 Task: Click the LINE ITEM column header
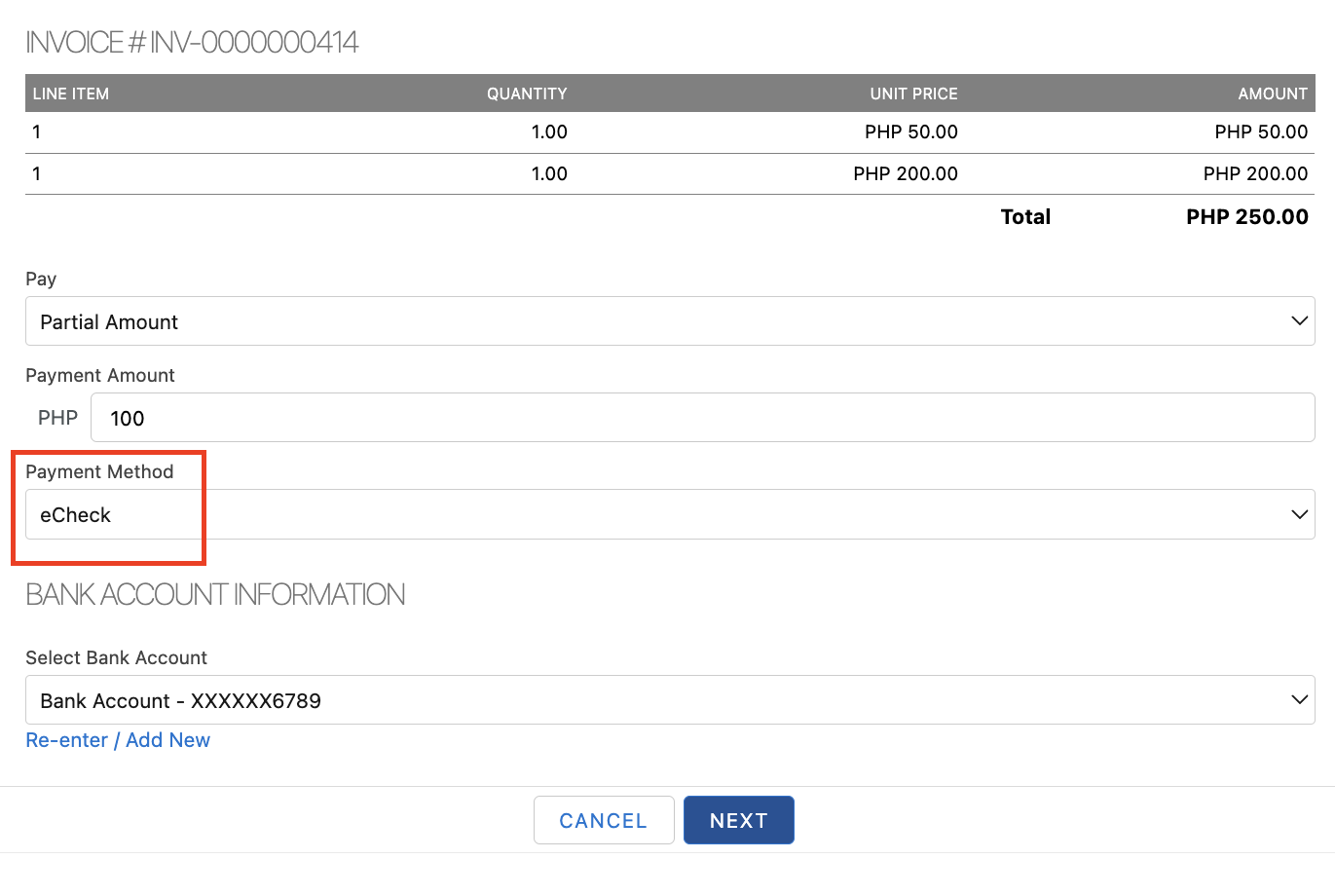coord(71,93)
